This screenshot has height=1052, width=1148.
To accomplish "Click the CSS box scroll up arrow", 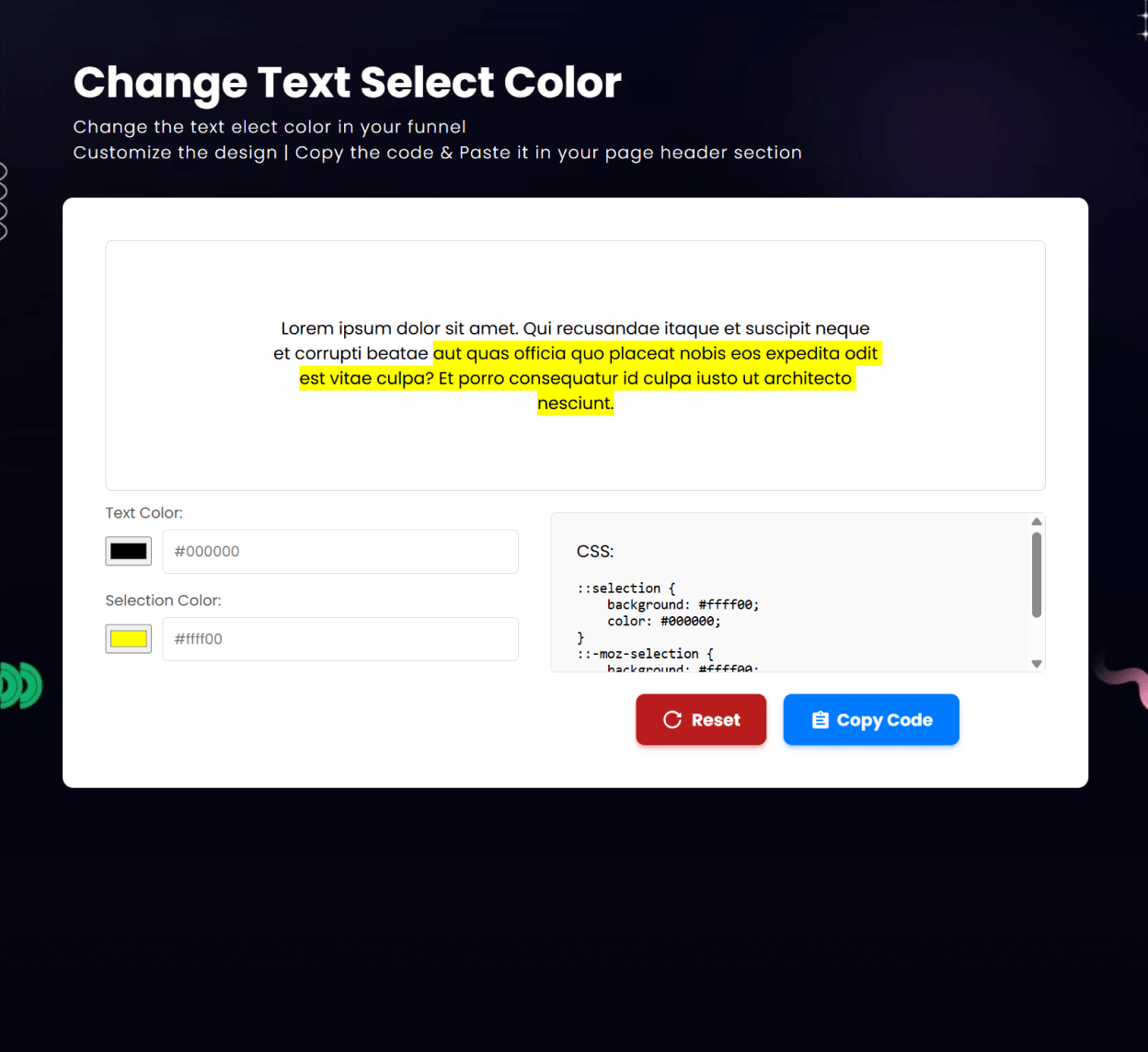I will (1037, 521).
